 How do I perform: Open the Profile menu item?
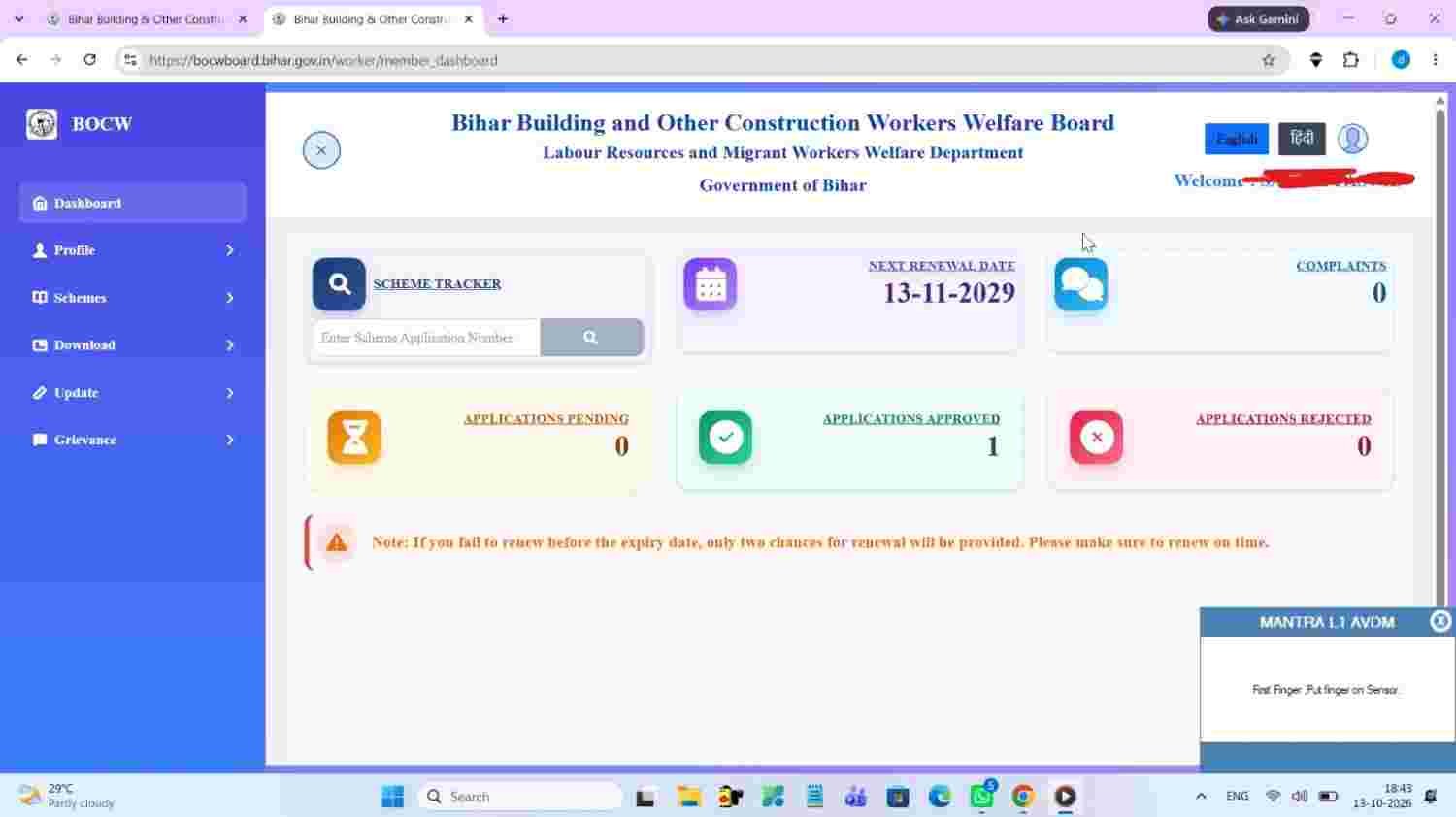coord(133,250)
